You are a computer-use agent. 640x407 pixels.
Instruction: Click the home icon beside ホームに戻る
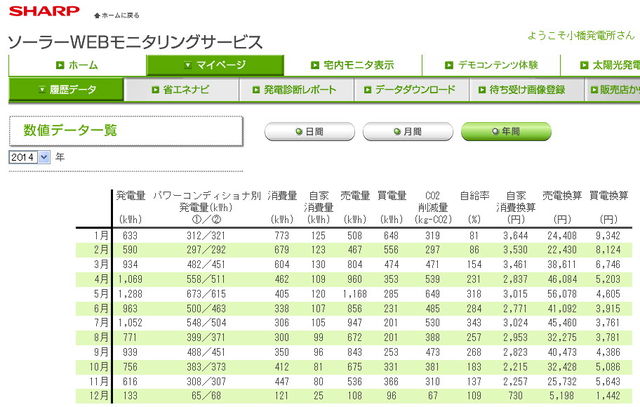click(97, 16)
